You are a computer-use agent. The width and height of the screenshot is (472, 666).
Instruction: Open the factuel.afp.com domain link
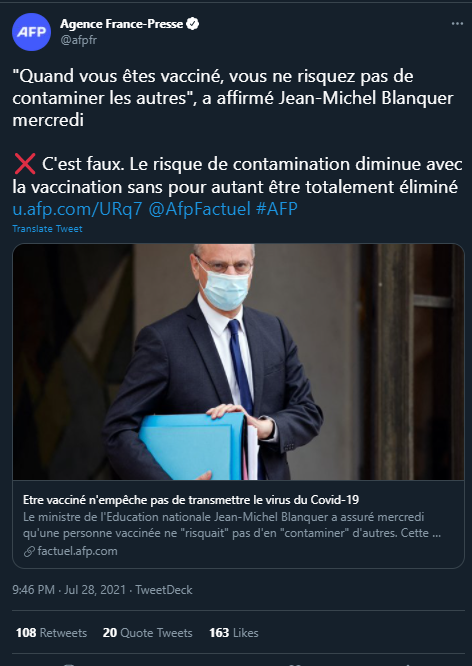click(77, 551)
